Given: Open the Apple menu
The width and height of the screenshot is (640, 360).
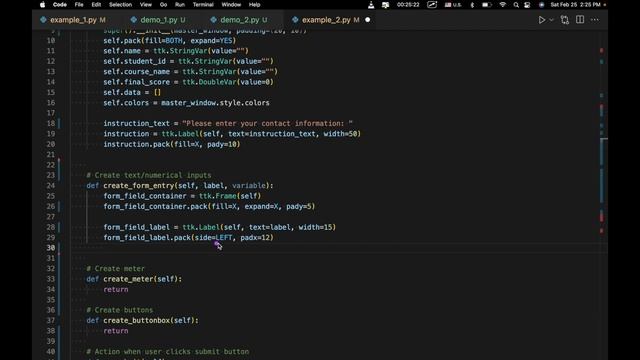Looking at the screenshot, I should coord(42,5).
